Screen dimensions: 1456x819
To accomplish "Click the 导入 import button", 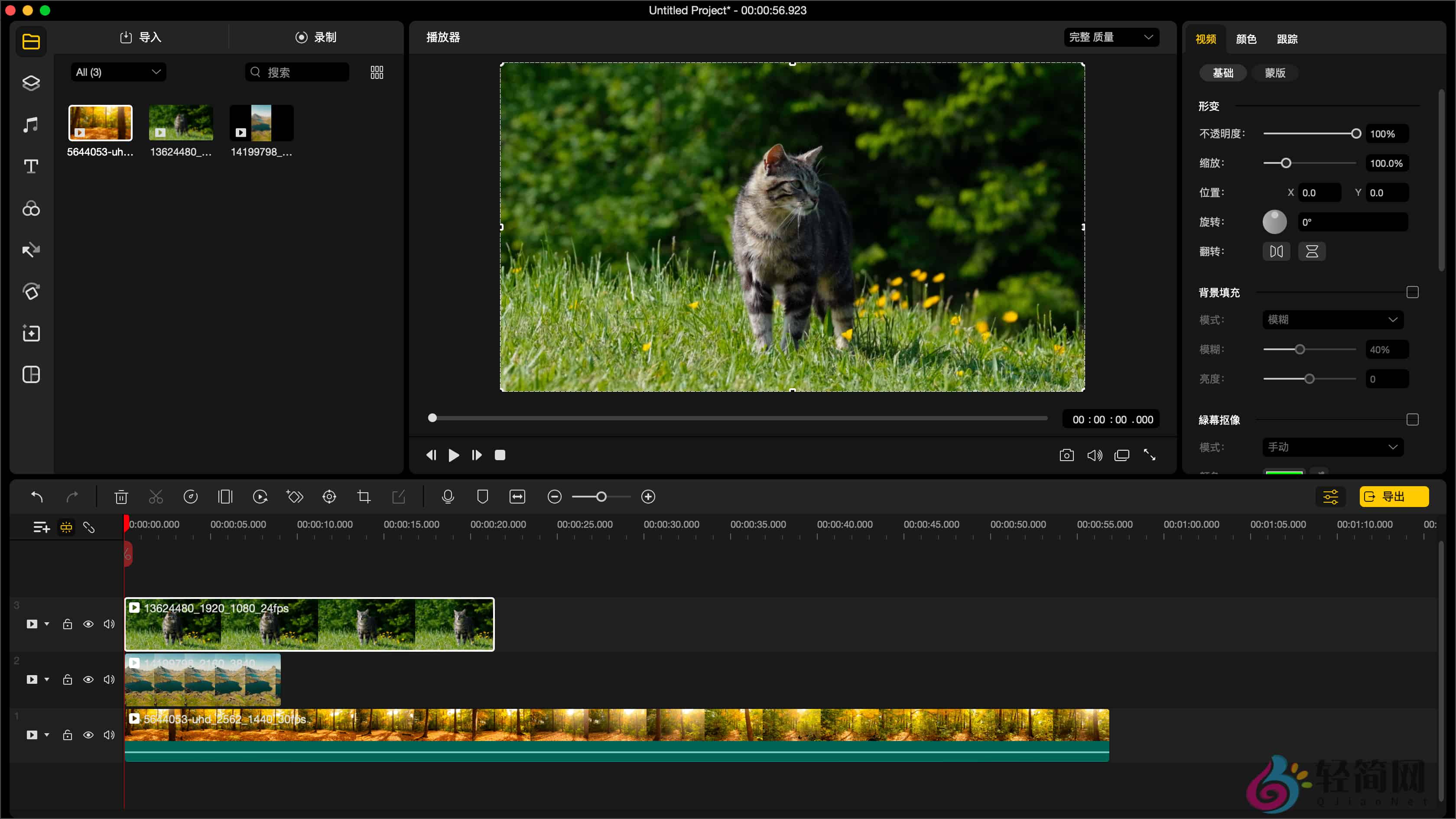I will [x=141, y=37].
